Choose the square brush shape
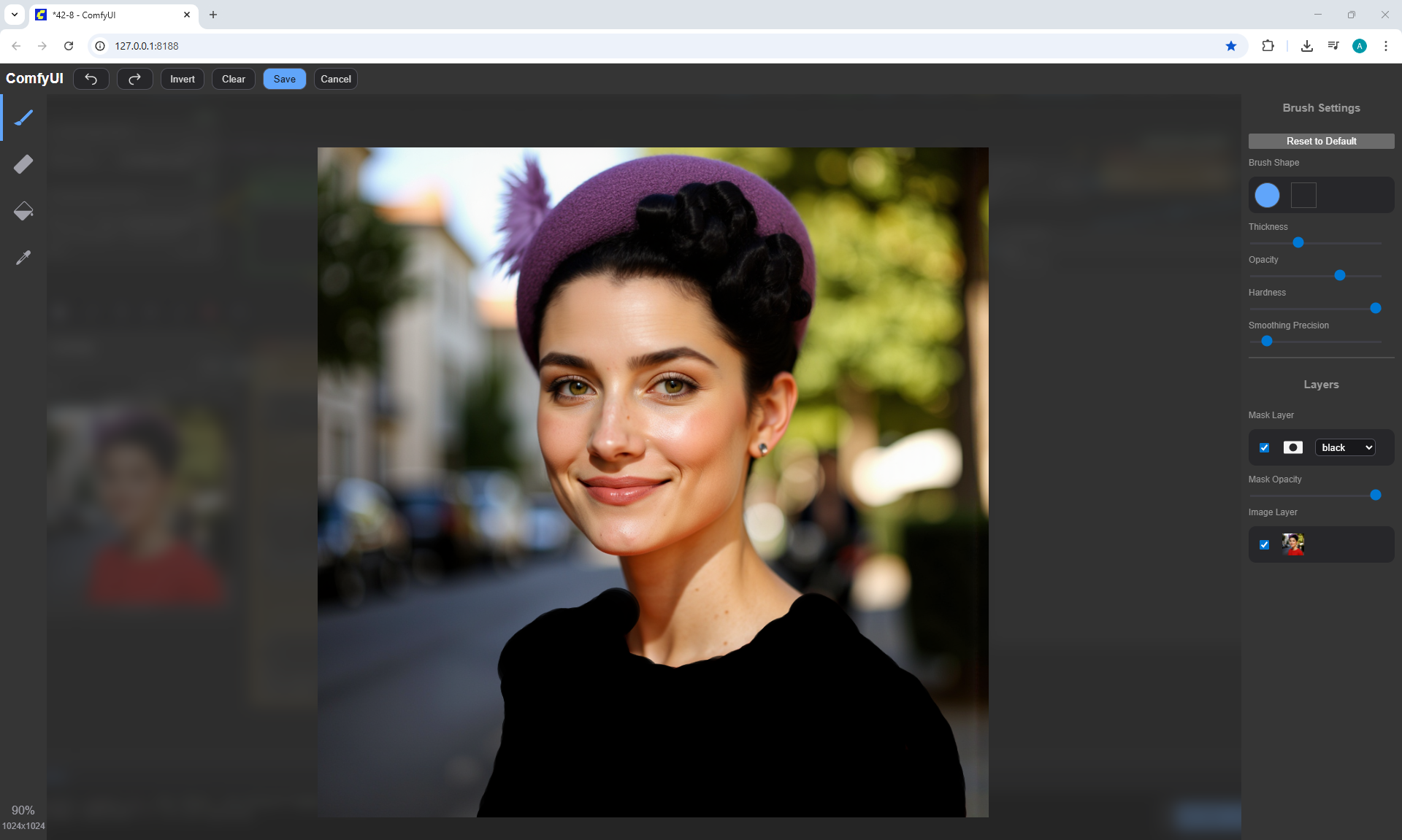This screenshot has height=840, width=1402. pyautogui.click(x=1303, y=195)
